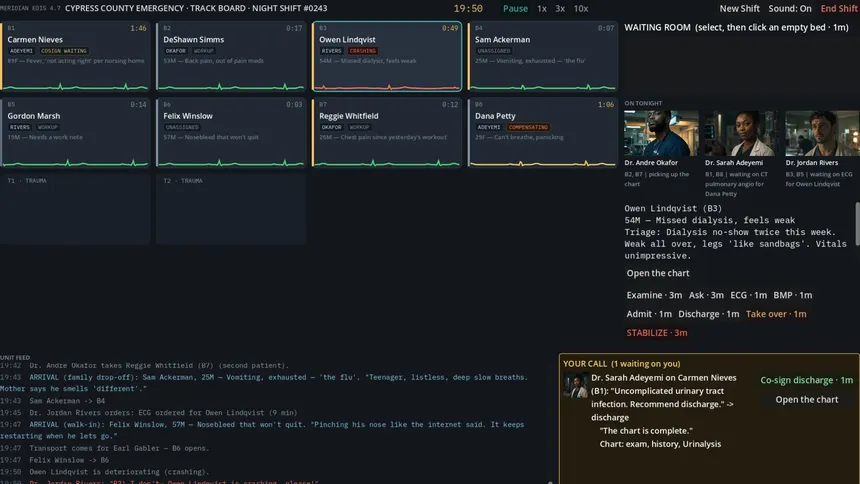The width and height of the screenshot is (860, 484).
Task: Click COSIGN WAITING tag on Carmen Nieves
Action: (x=64, y=50)
